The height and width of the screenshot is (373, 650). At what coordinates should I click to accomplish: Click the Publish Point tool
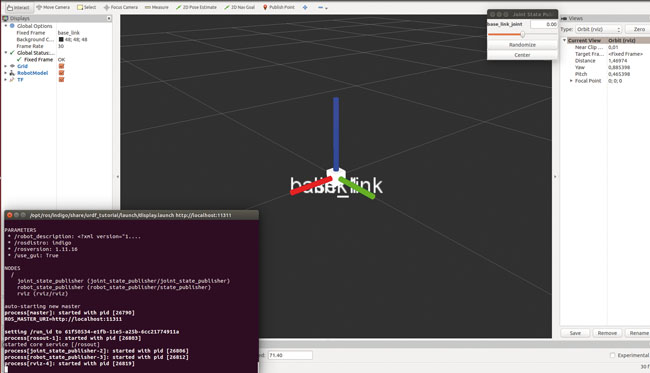pos(279,7)
